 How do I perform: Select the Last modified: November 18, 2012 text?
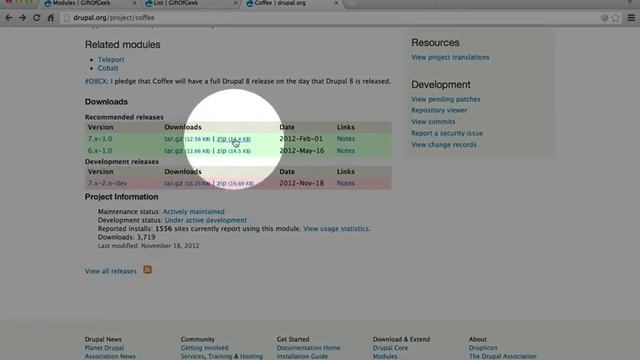149,246
